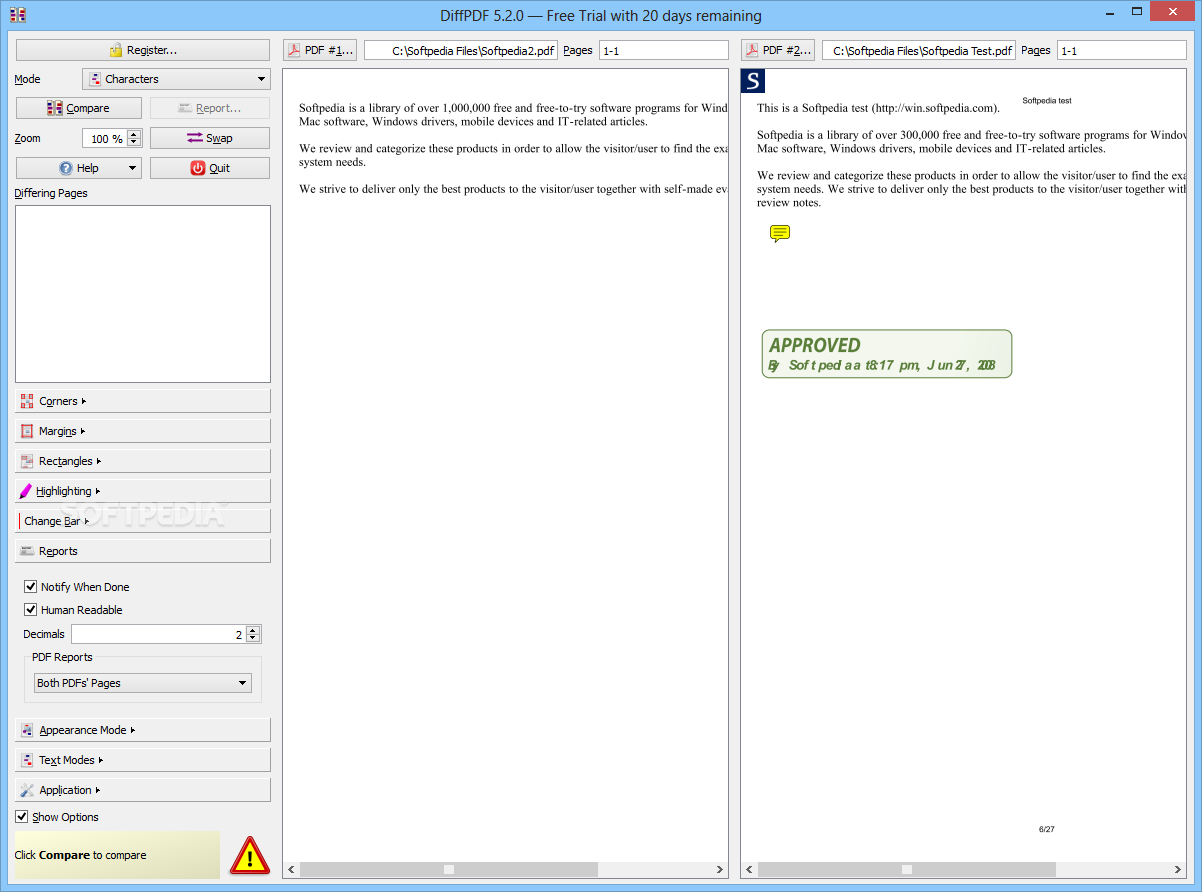The width and height of the screenshot is (1202, 892).
Task: Click the DiffPDF app icon in title bar
Action: 17,15
